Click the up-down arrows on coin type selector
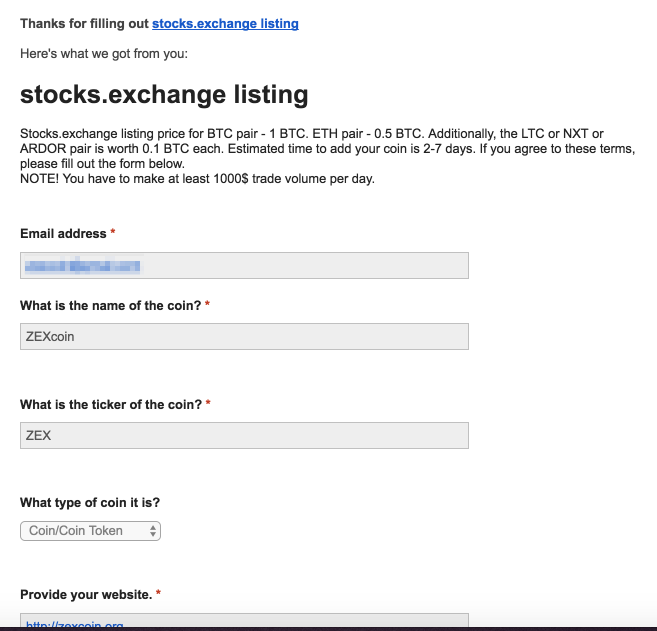657x631 pixels. (153, 531)
